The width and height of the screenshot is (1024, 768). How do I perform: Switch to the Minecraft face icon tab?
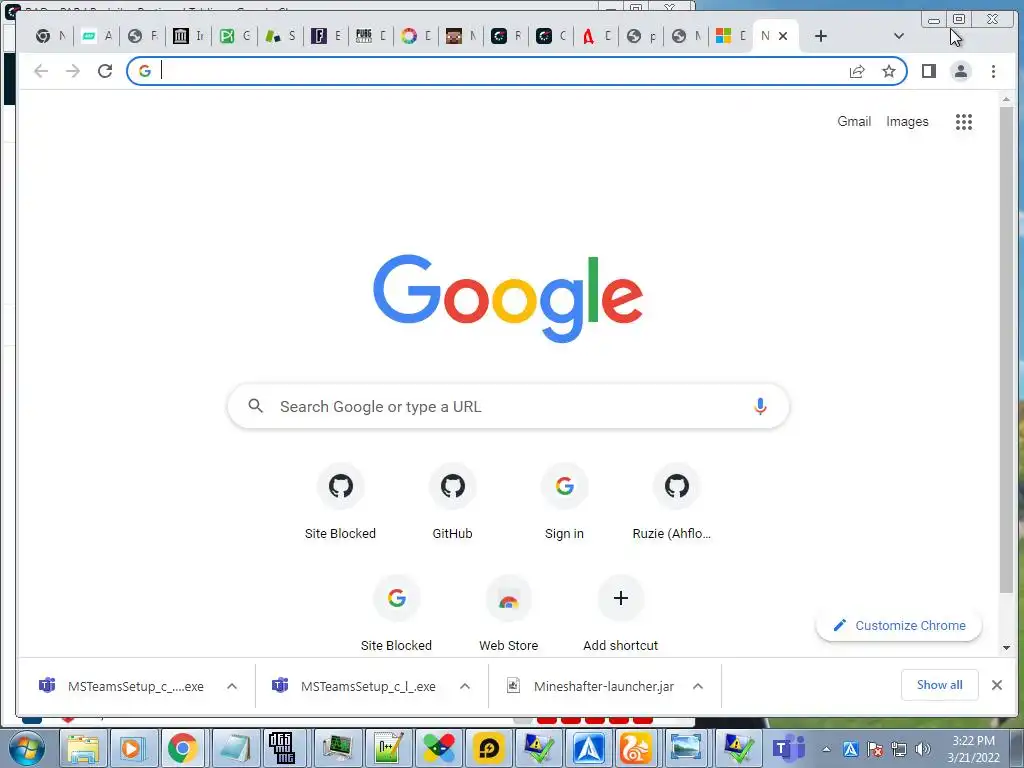point(461,36)
